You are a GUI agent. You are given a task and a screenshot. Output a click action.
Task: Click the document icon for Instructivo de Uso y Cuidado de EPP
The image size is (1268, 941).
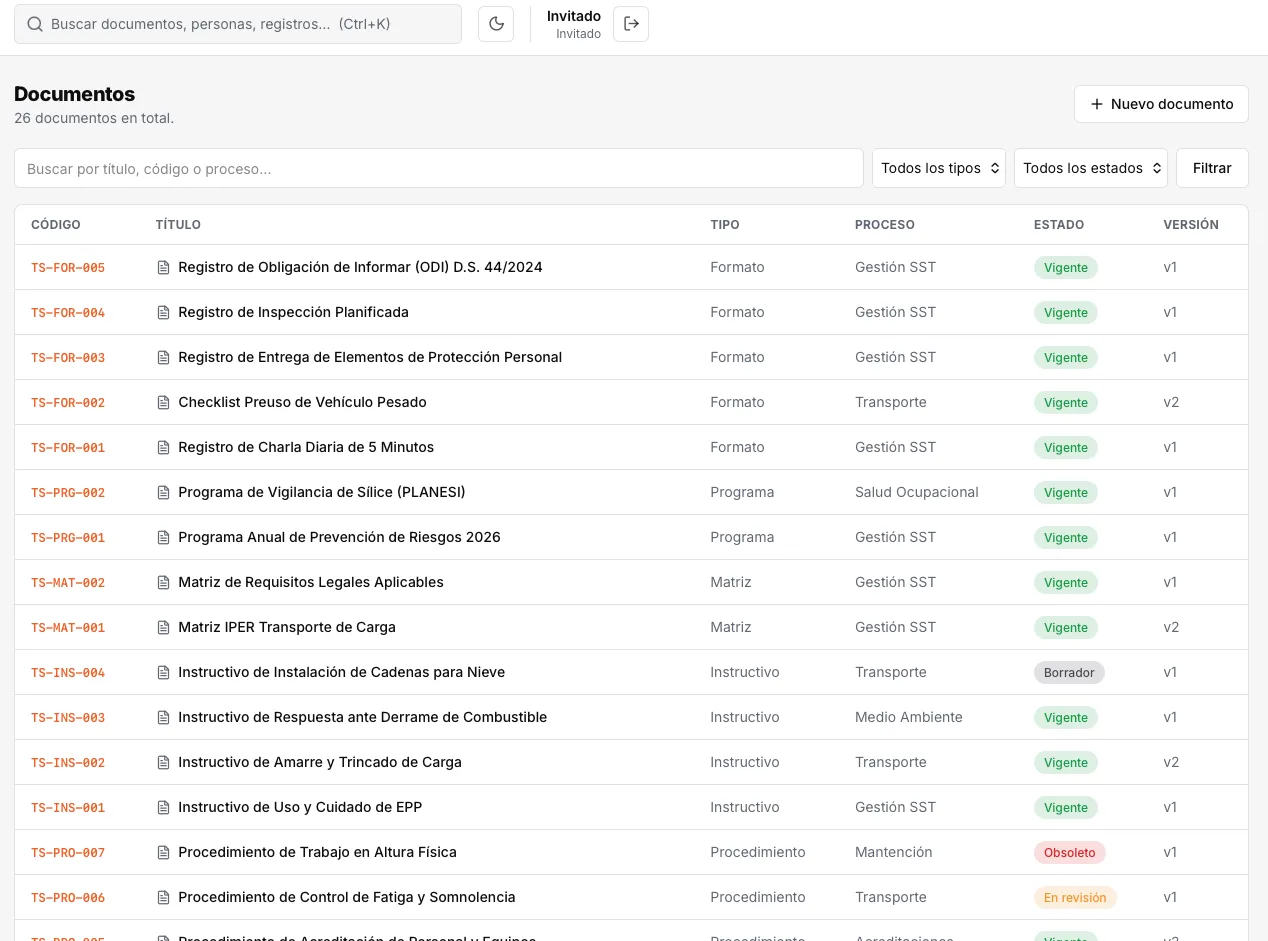(x=164, y=807)
